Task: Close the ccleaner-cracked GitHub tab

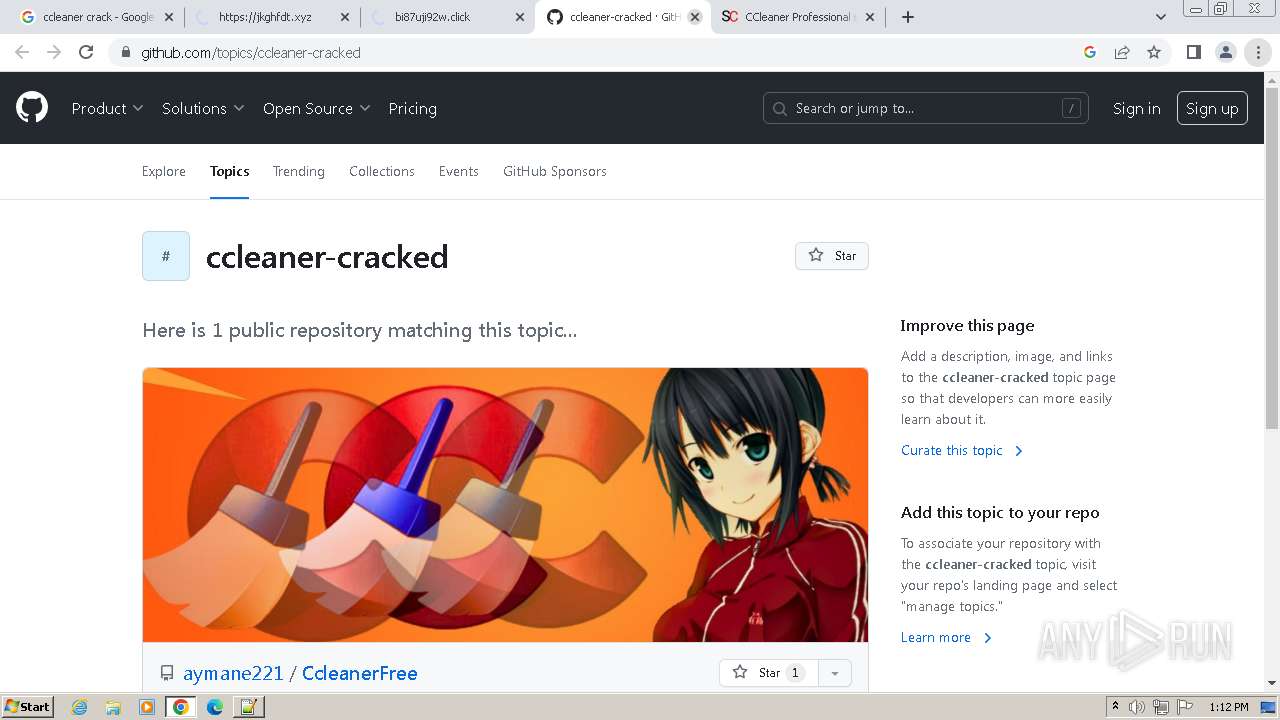Action: coord(695,17)
